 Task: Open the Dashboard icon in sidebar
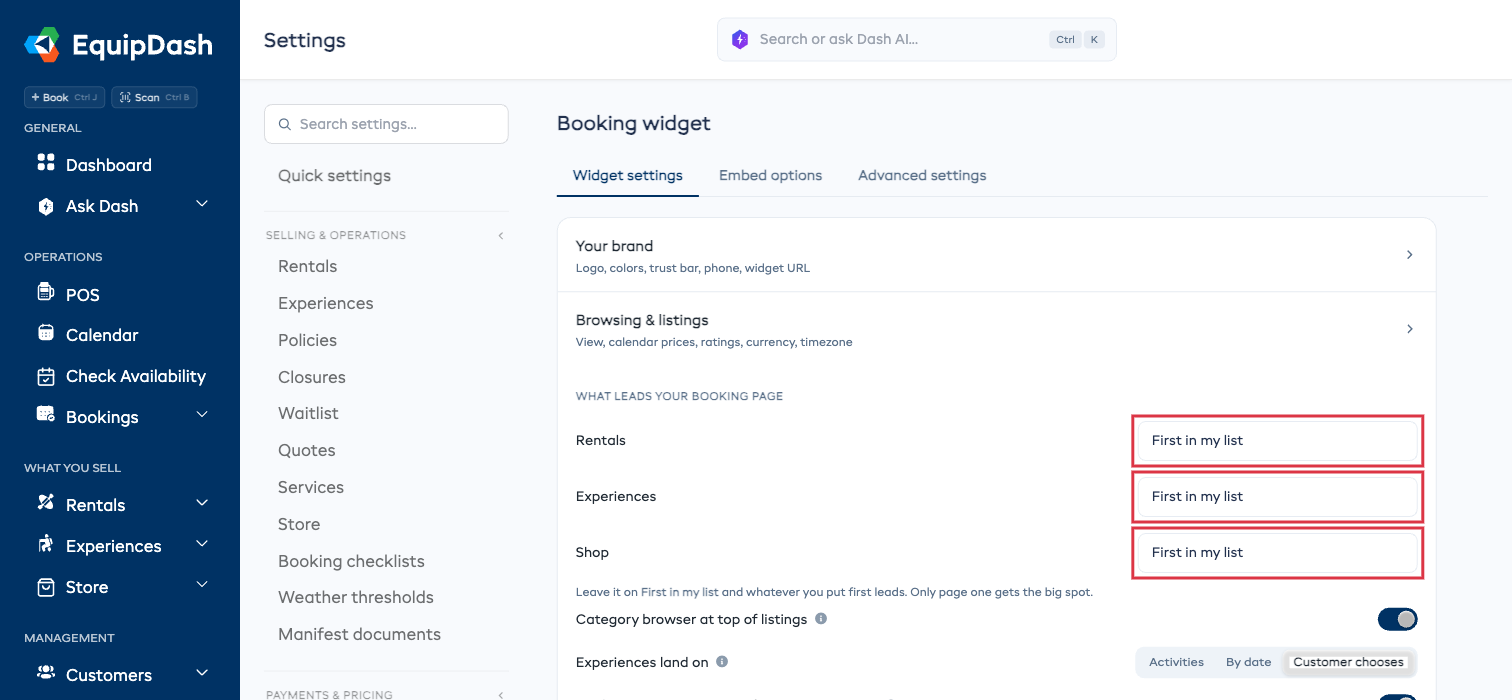click(45, 163)
